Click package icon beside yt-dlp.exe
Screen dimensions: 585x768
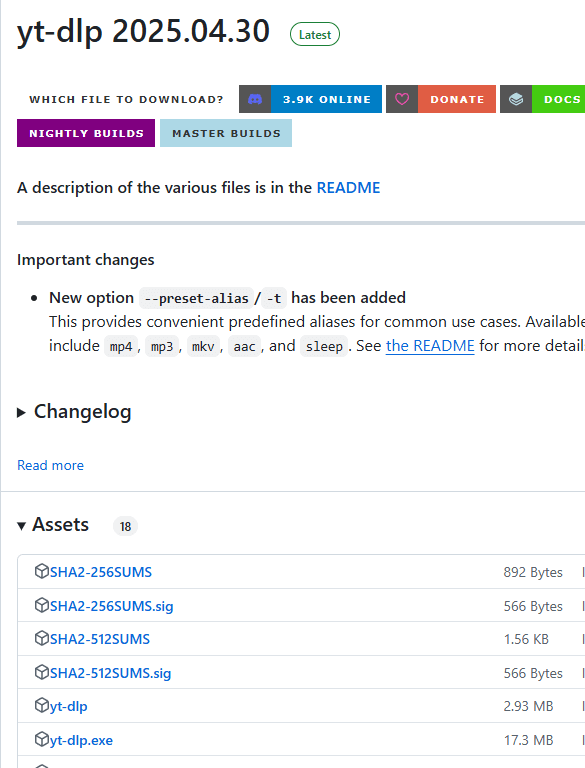pos(42,739)
